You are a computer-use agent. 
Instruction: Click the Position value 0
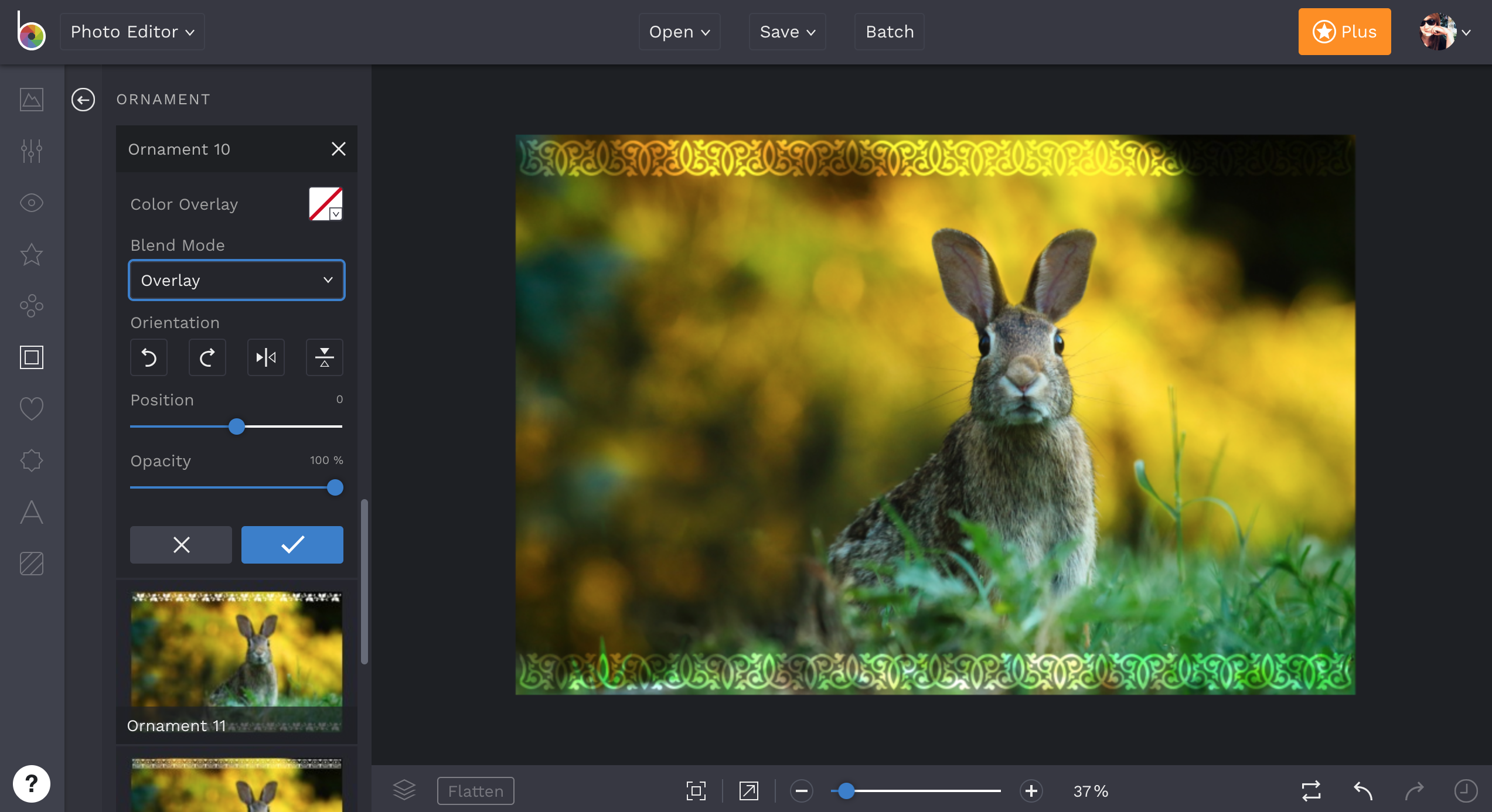[x=339, y=400]
